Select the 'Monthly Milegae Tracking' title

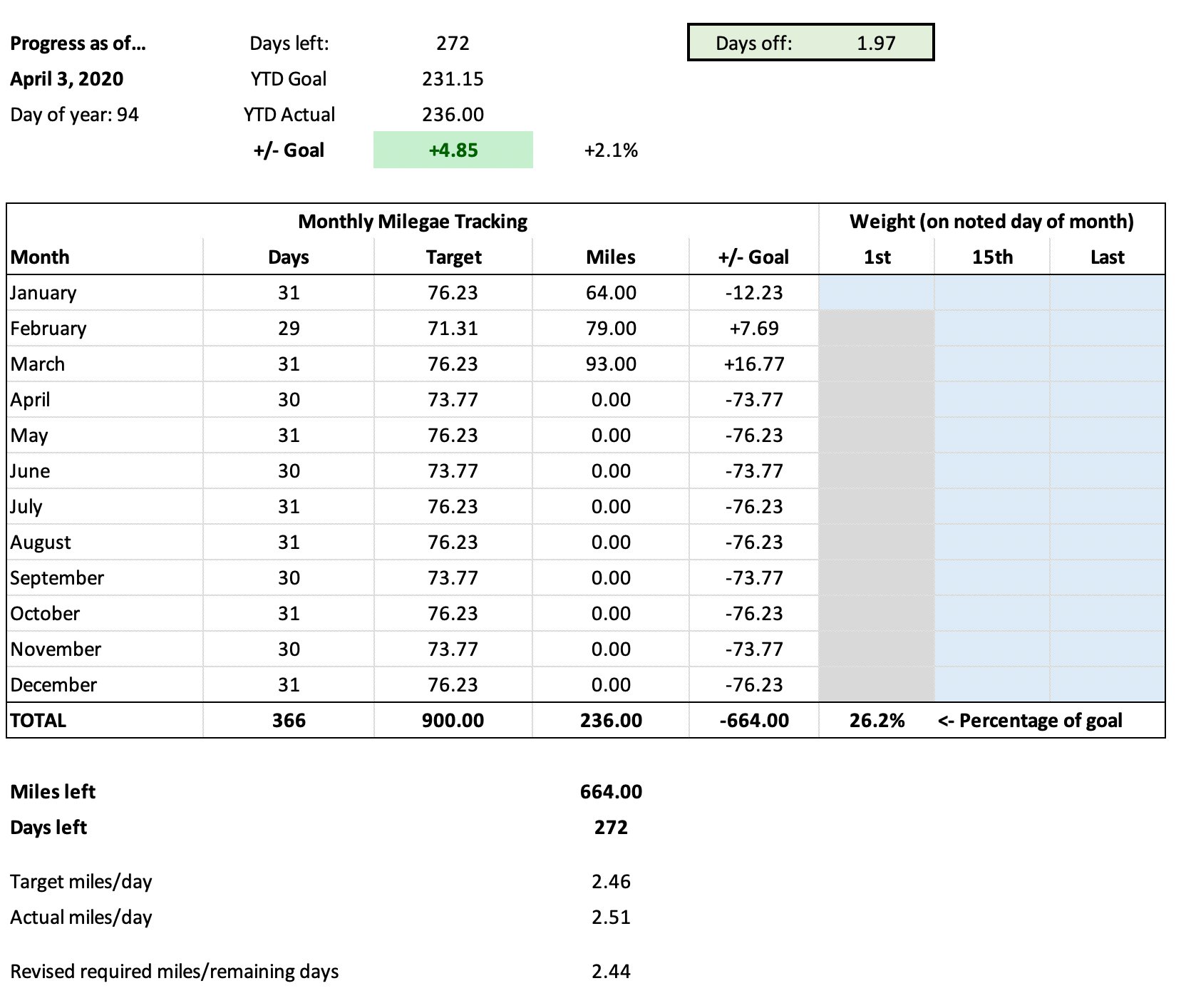coord(413,222)
